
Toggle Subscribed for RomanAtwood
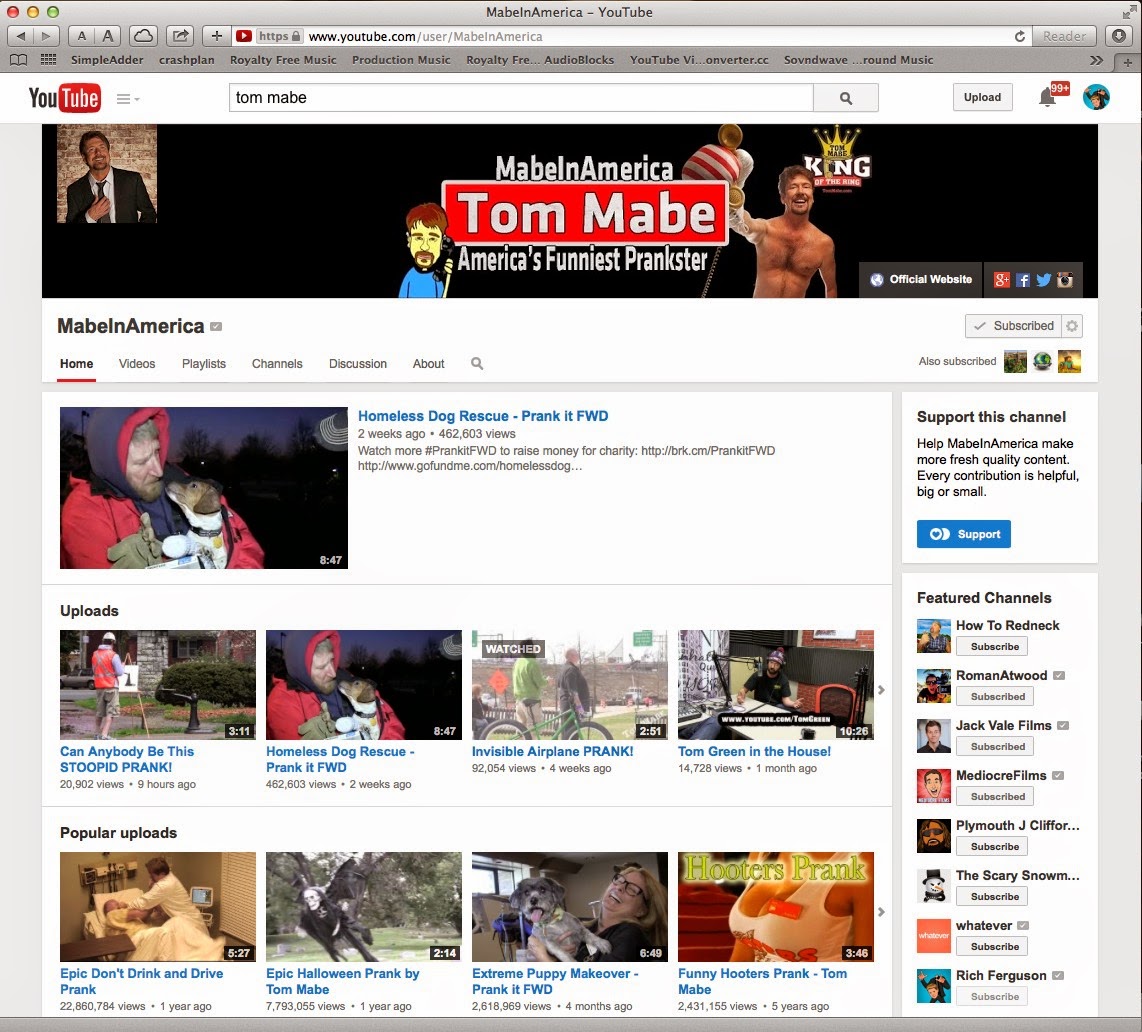(x=997, y=696)
